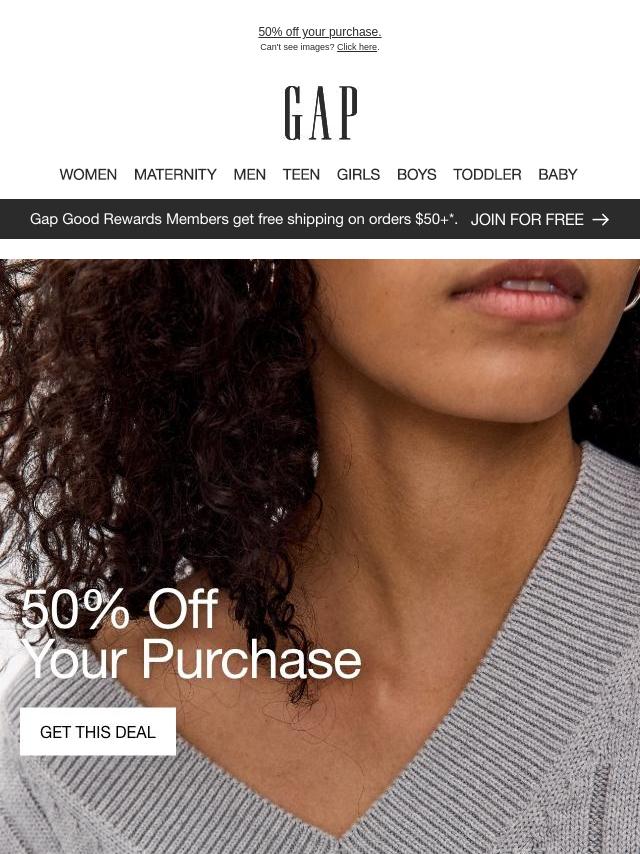This screenshot has width=640, height=854.
Task: Click the arrow next to Join For Free
Action: tap(601, 219)
